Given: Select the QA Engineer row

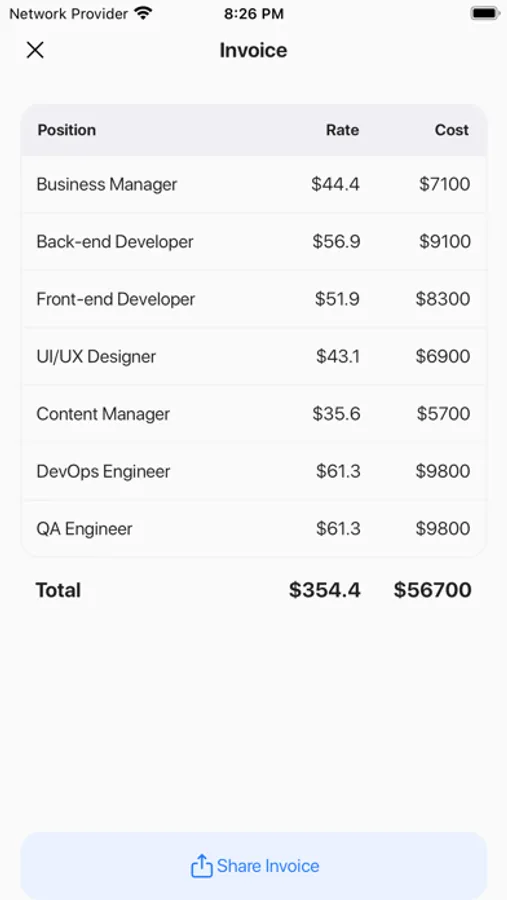Looking at the screenshot, I should coord(254,529).
